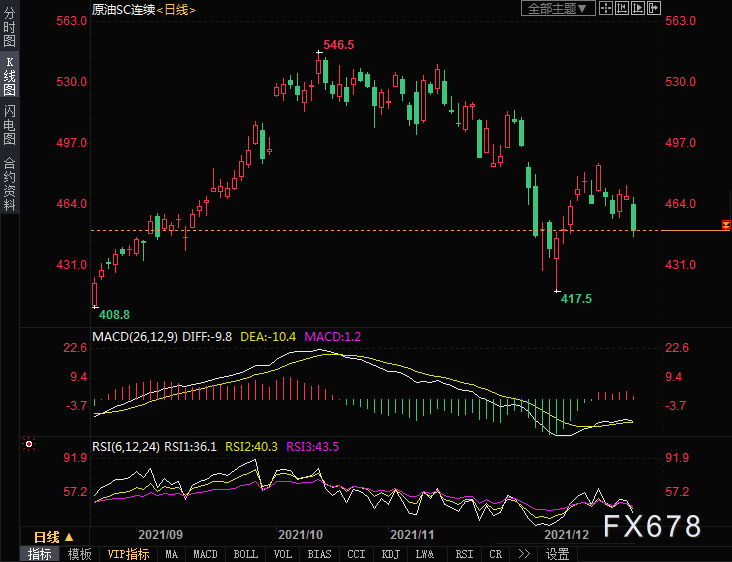The height and width of the screenshot is (562, 732).
Task: Choose the RSI indicator in bottom bar
Action: [x=464, y=554]
